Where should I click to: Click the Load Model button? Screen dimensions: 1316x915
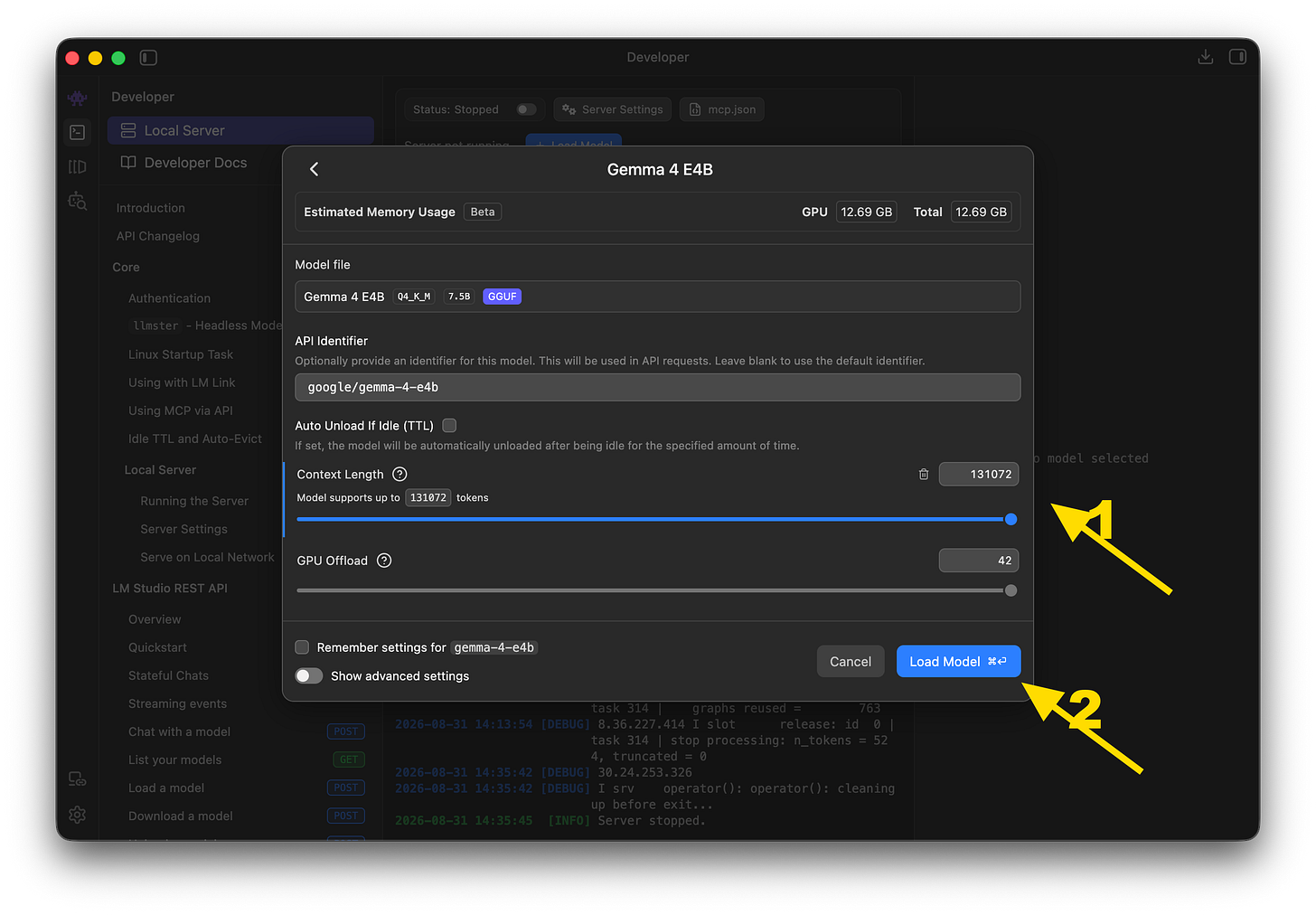[958, 662]
